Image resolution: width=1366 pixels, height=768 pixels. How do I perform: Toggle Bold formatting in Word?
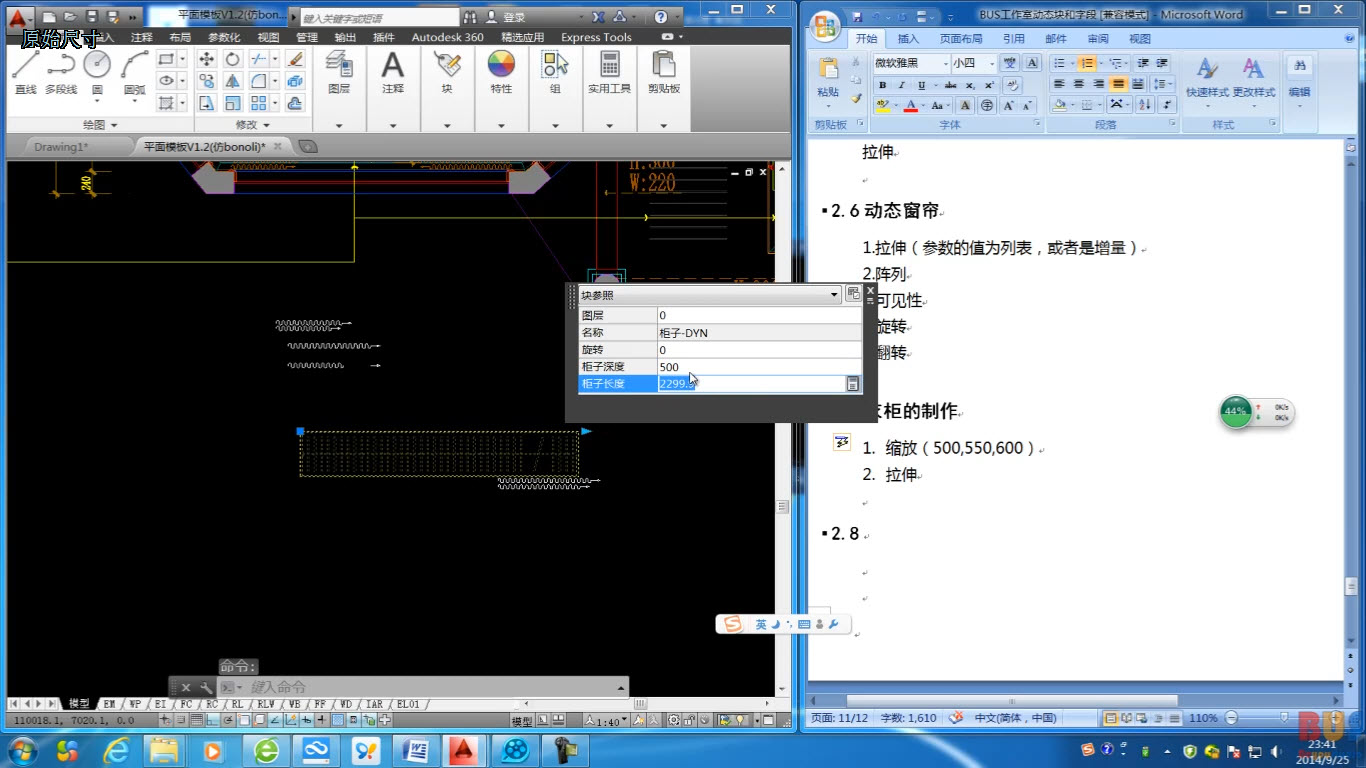click(882, 85)
